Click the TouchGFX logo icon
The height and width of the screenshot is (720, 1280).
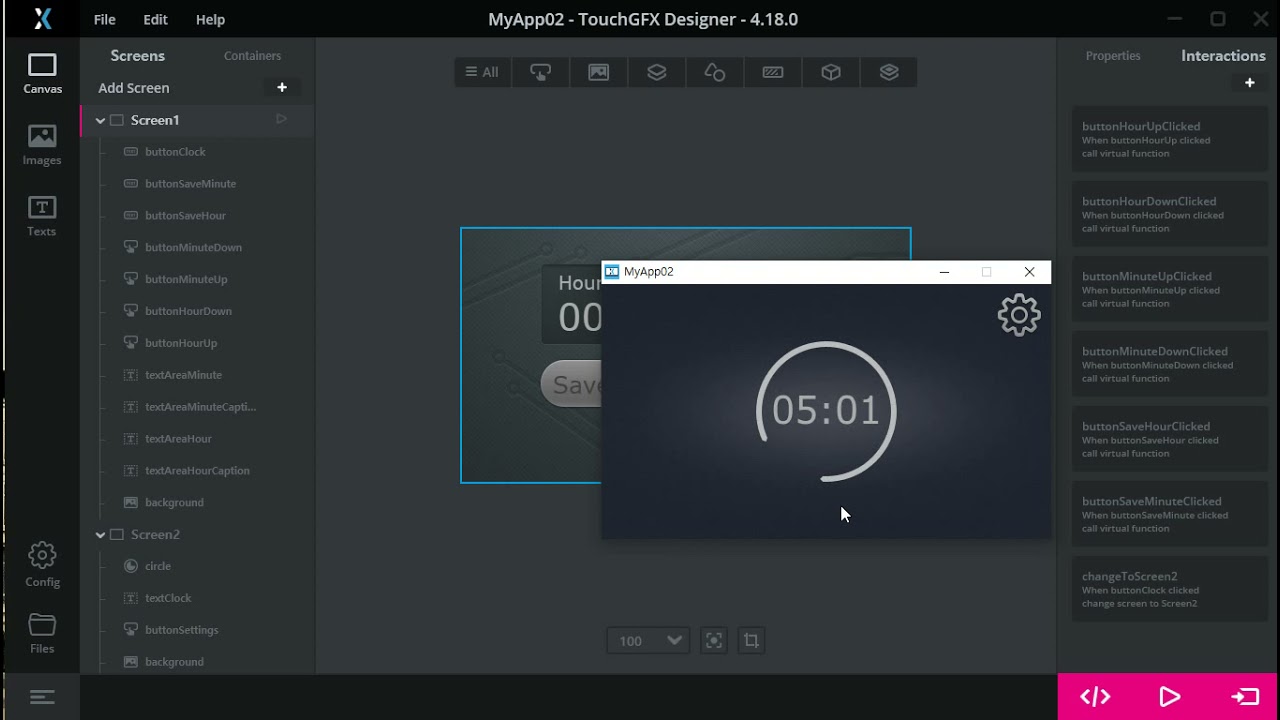point(42,19)
